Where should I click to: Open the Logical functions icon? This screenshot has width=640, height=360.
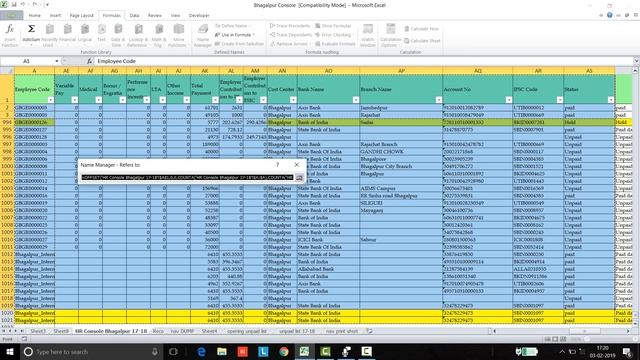click(x=85, y=29)
